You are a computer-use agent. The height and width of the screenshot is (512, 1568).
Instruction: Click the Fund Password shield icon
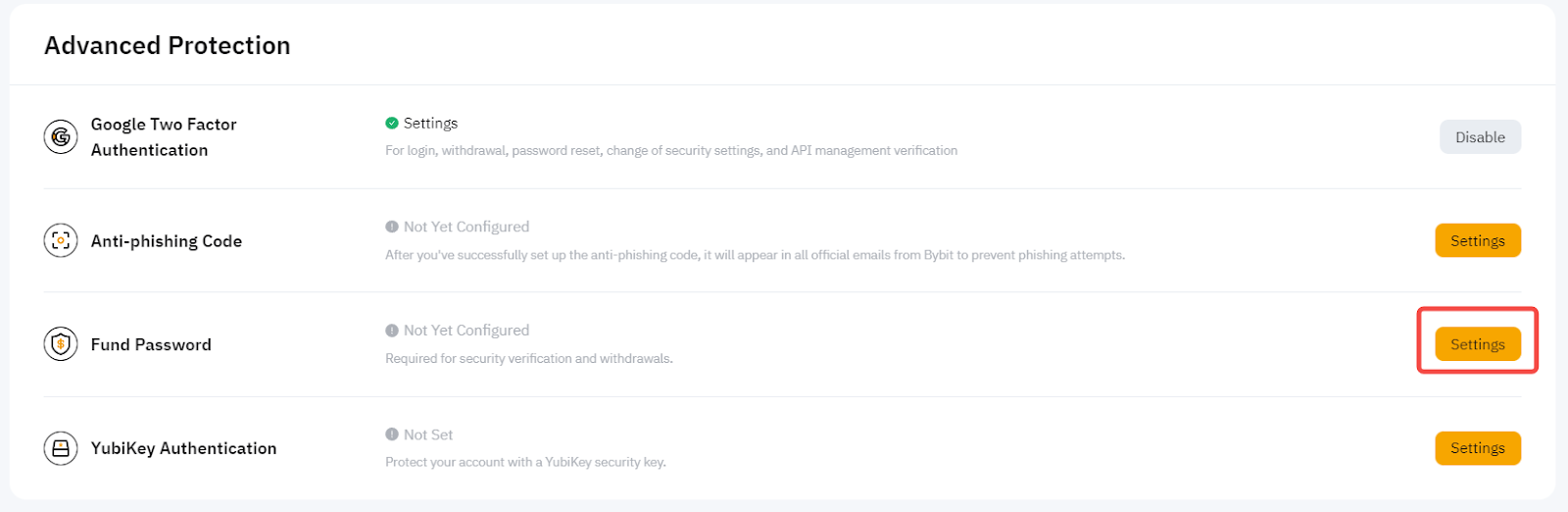[x=61, y=344]
